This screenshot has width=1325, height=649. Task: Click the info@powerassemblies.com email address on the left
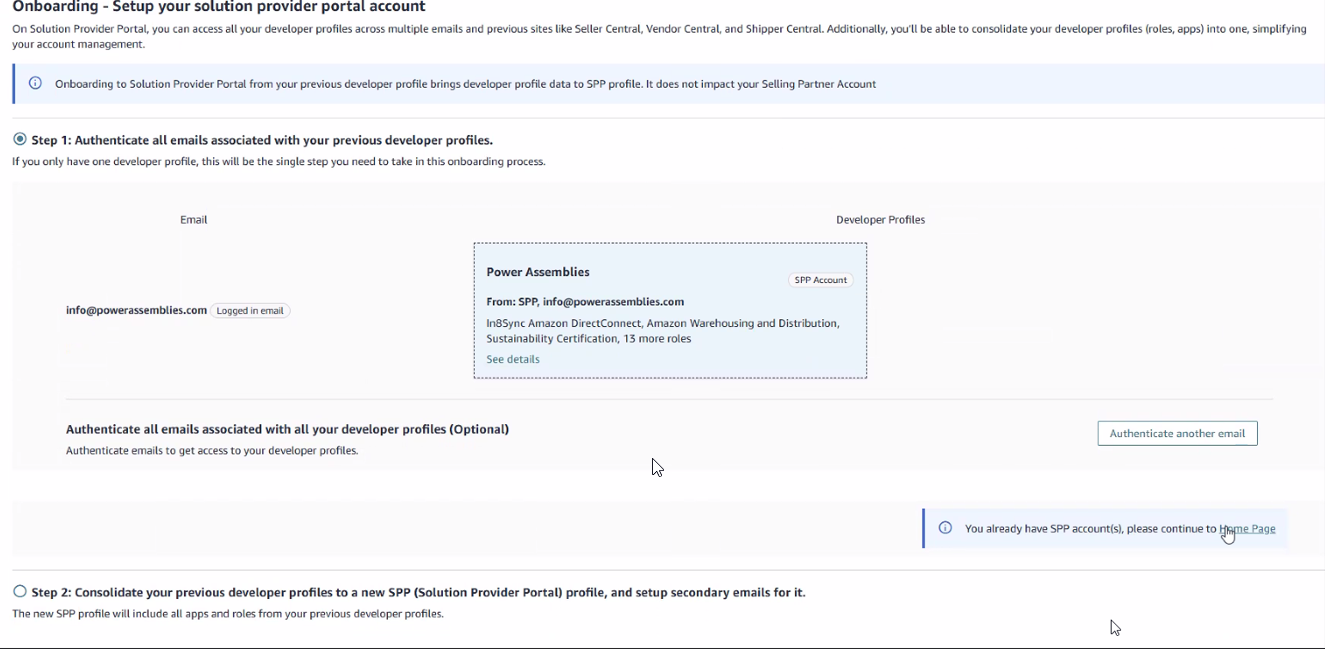click(136, 310)
